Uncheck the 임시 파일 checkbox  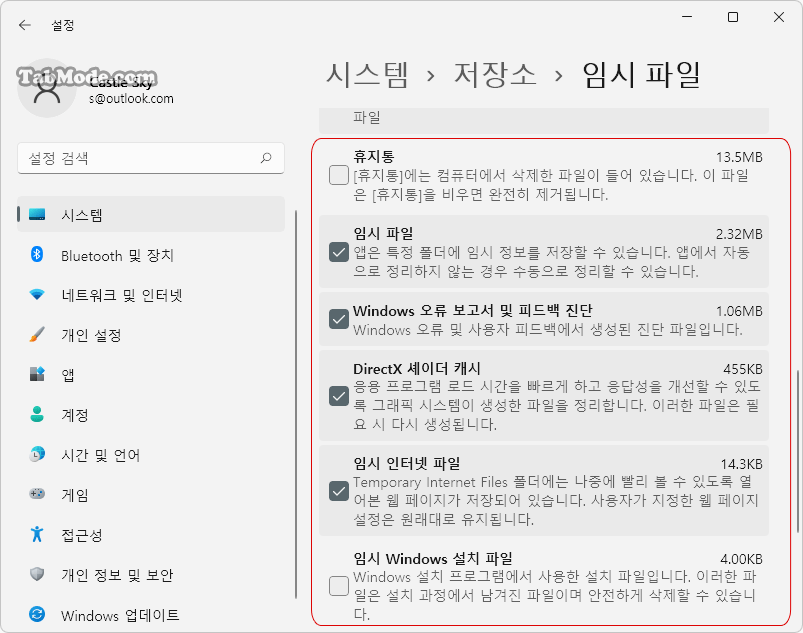(339, 252)
